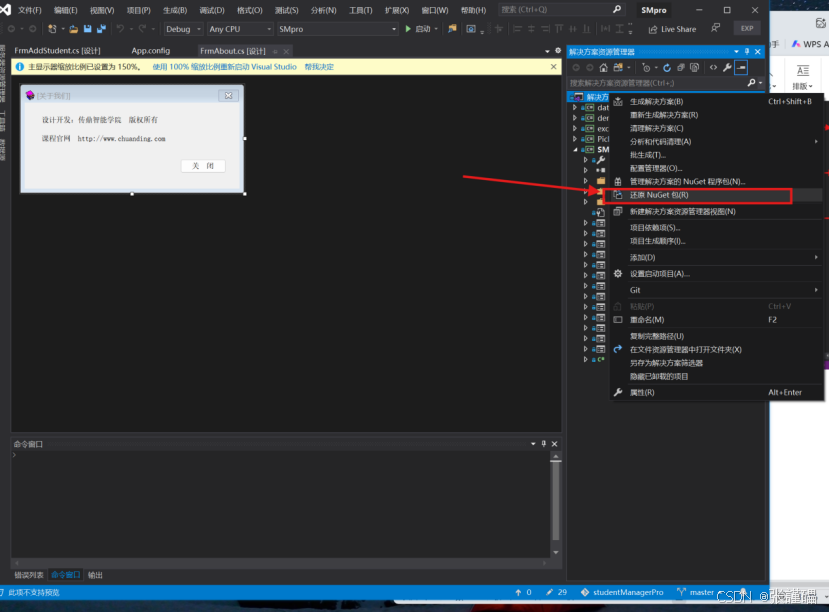Viewport: 829px width, 613px height.
Task: Pin the Solution Explorer panel
Action: [747, 52]
